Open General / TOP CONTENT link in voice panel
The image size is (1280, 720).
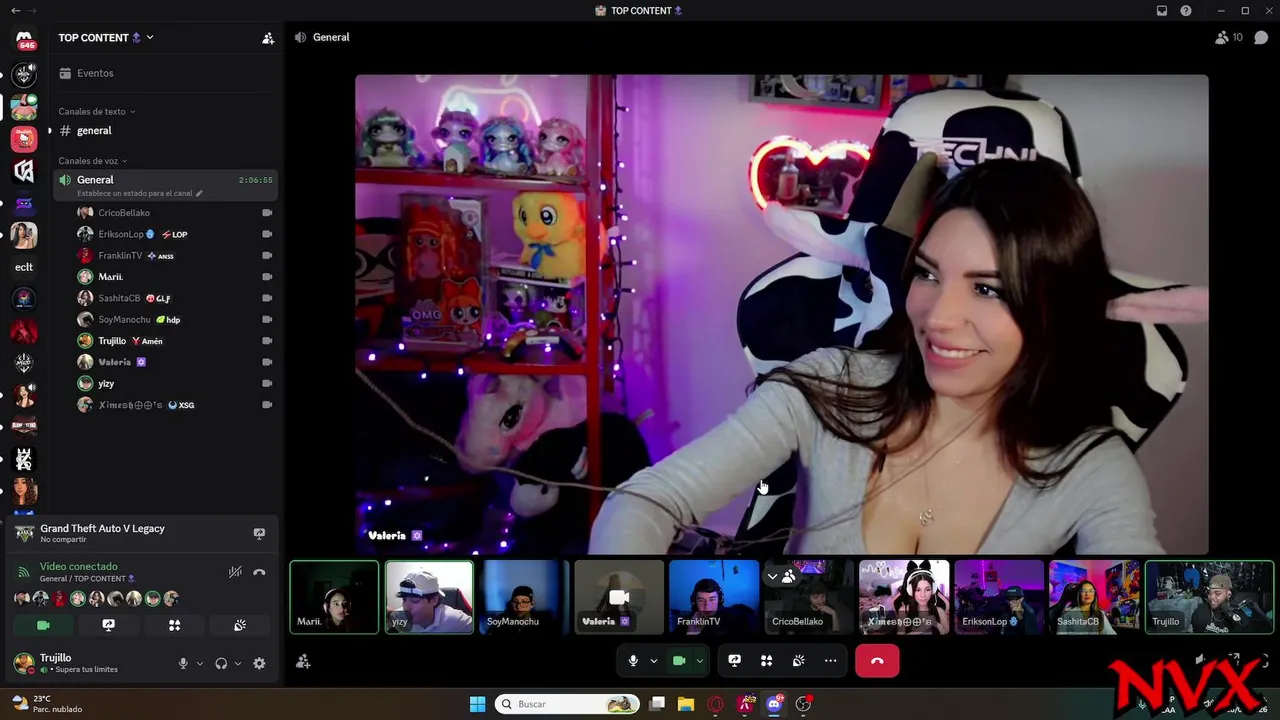[86, 579]
